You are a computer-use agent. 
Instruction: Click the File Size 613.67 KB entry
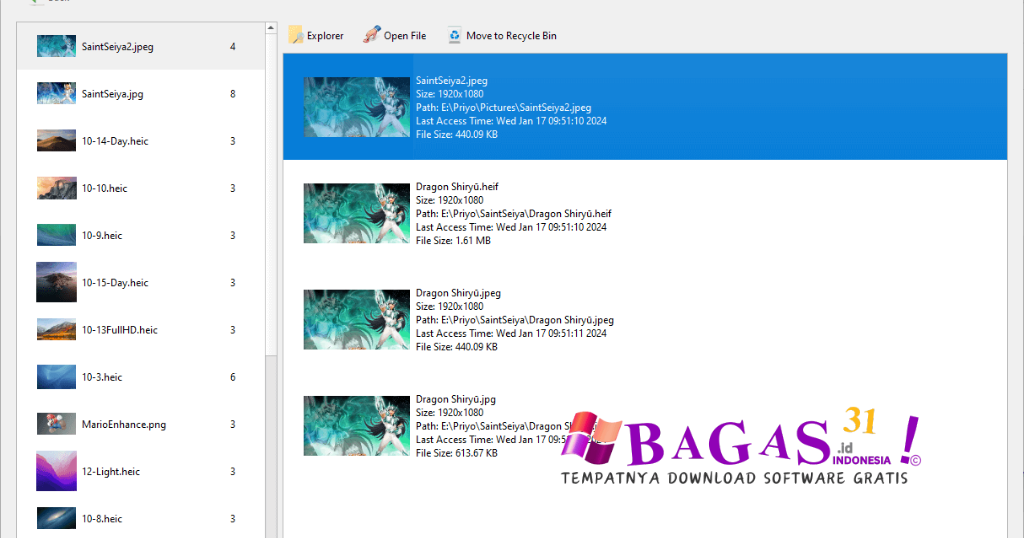click(456, 452)
